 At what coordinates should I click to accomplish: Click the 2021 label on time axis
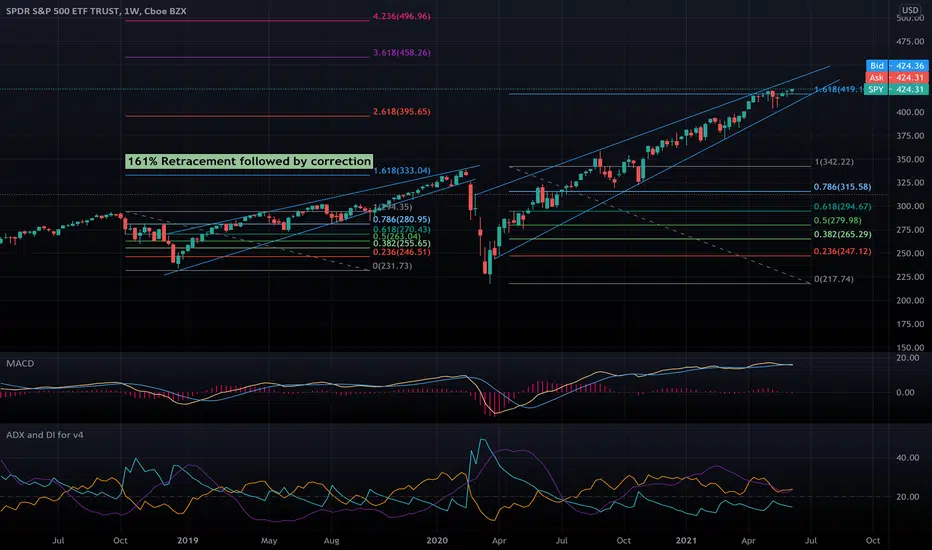[x=686, y=540]
